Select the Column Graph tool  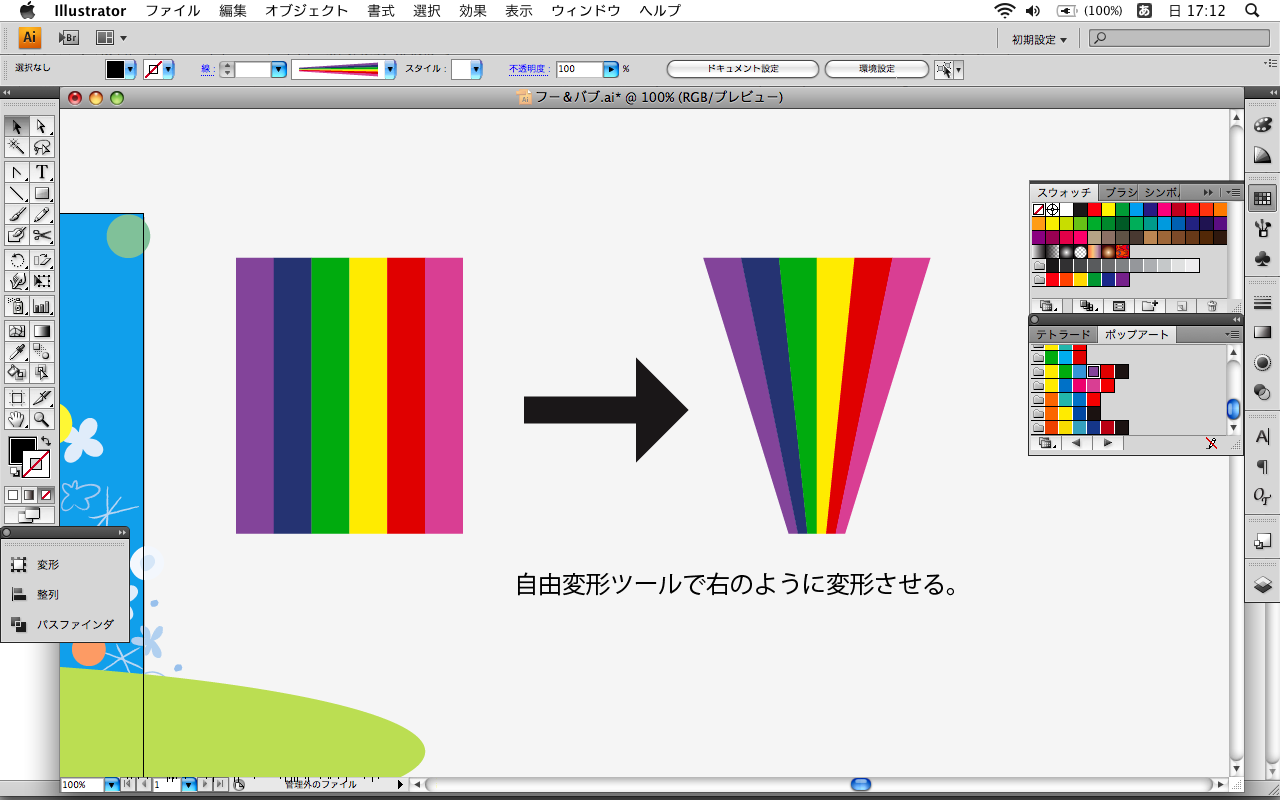click(x=42, y=306)
